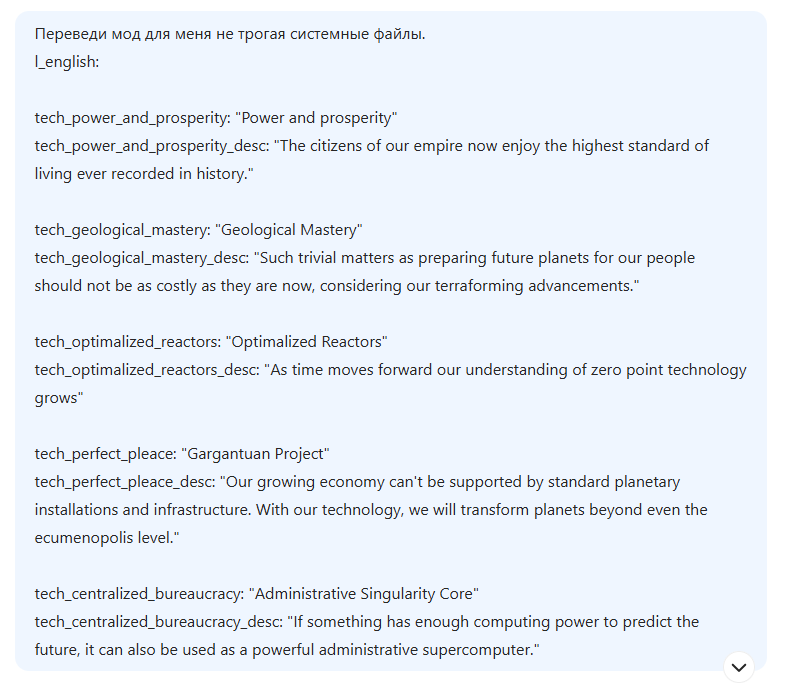This screenshot has height=683, width=807.
Task: Click the scroll-to-bottom chevron button
Action: click(x=739, y=667)
